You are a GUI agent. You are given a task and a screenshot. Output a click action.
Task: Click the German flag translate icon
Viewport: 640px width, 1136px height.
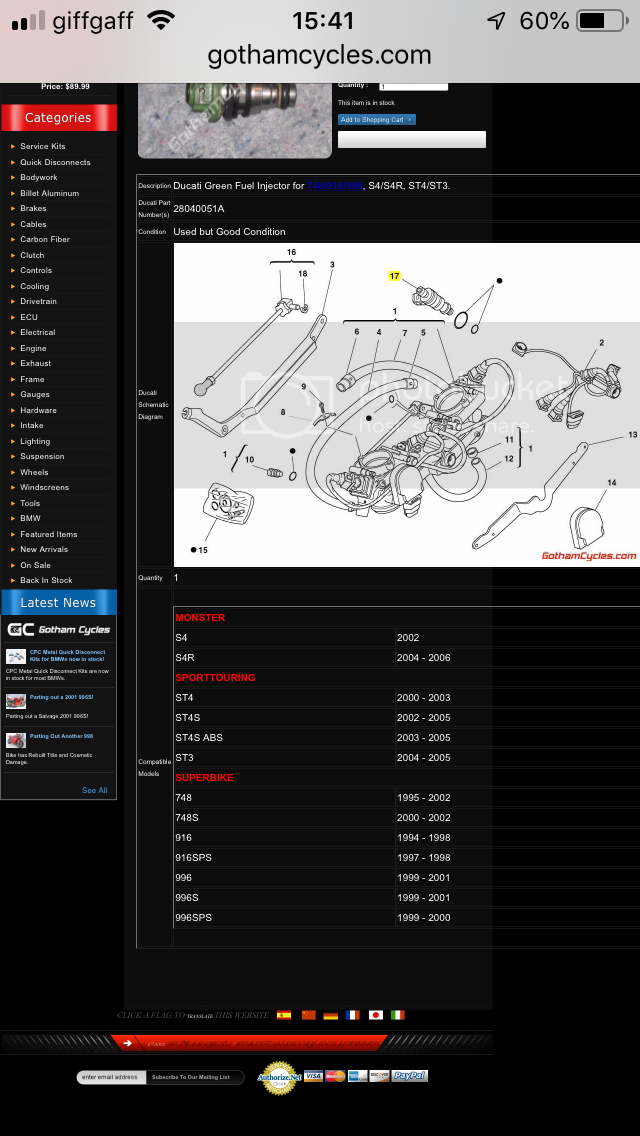331,1015
